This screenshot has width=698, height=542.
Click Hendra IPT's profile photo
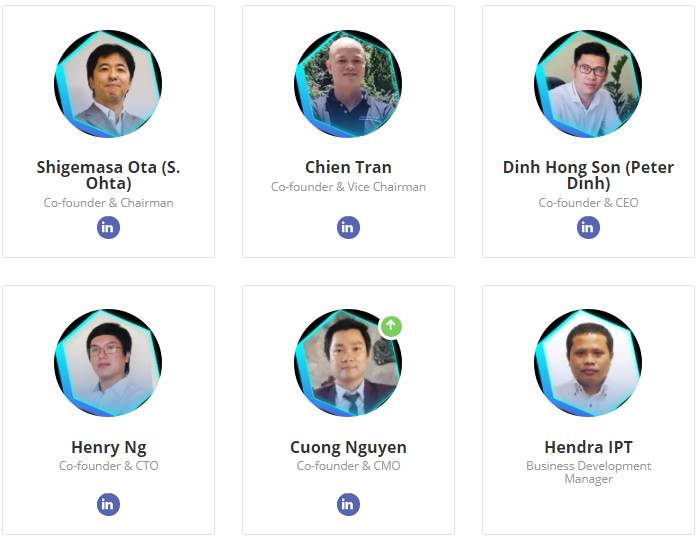(x=588, y=363)
